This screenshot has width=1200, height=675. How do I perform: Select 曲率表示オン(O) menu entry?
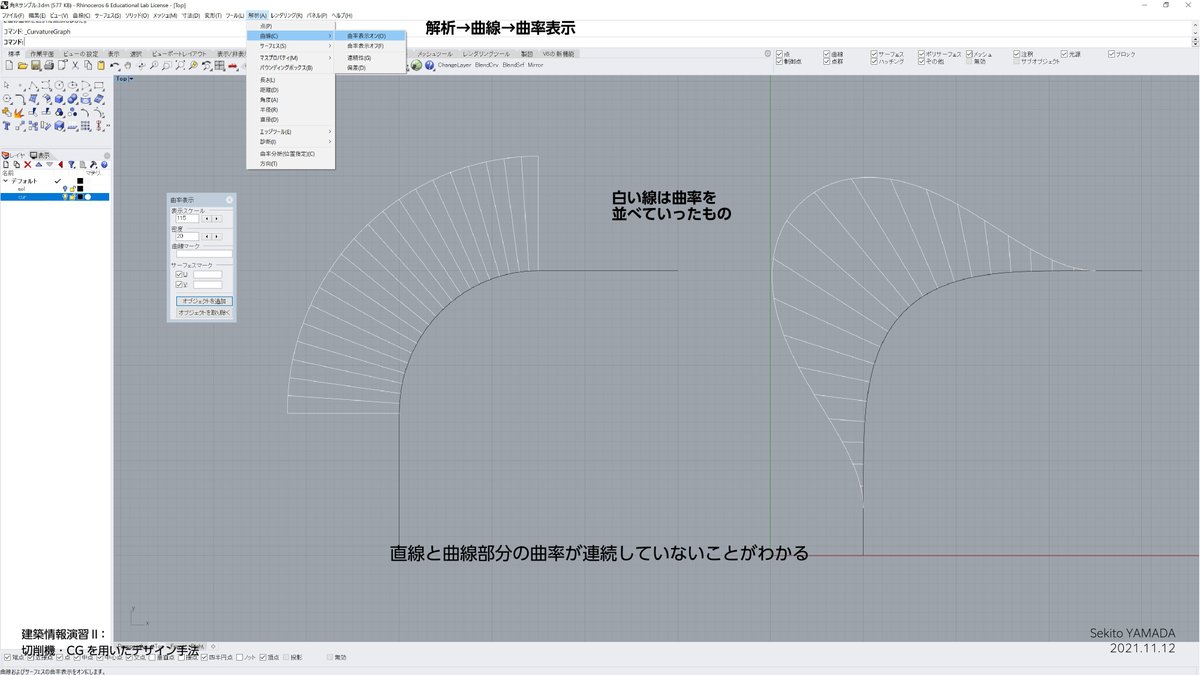(x=370, y=36)
